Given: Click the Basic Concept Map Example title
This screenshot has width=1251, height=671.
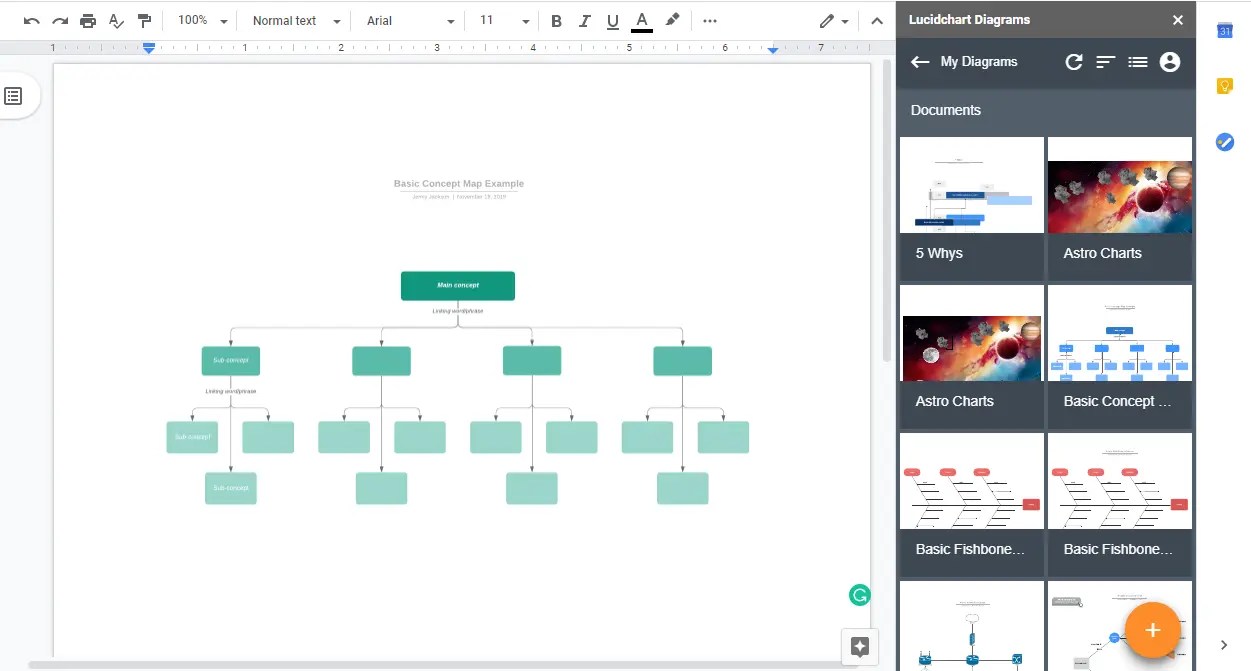Looking at the screenshot, I should tap(458, 184).
